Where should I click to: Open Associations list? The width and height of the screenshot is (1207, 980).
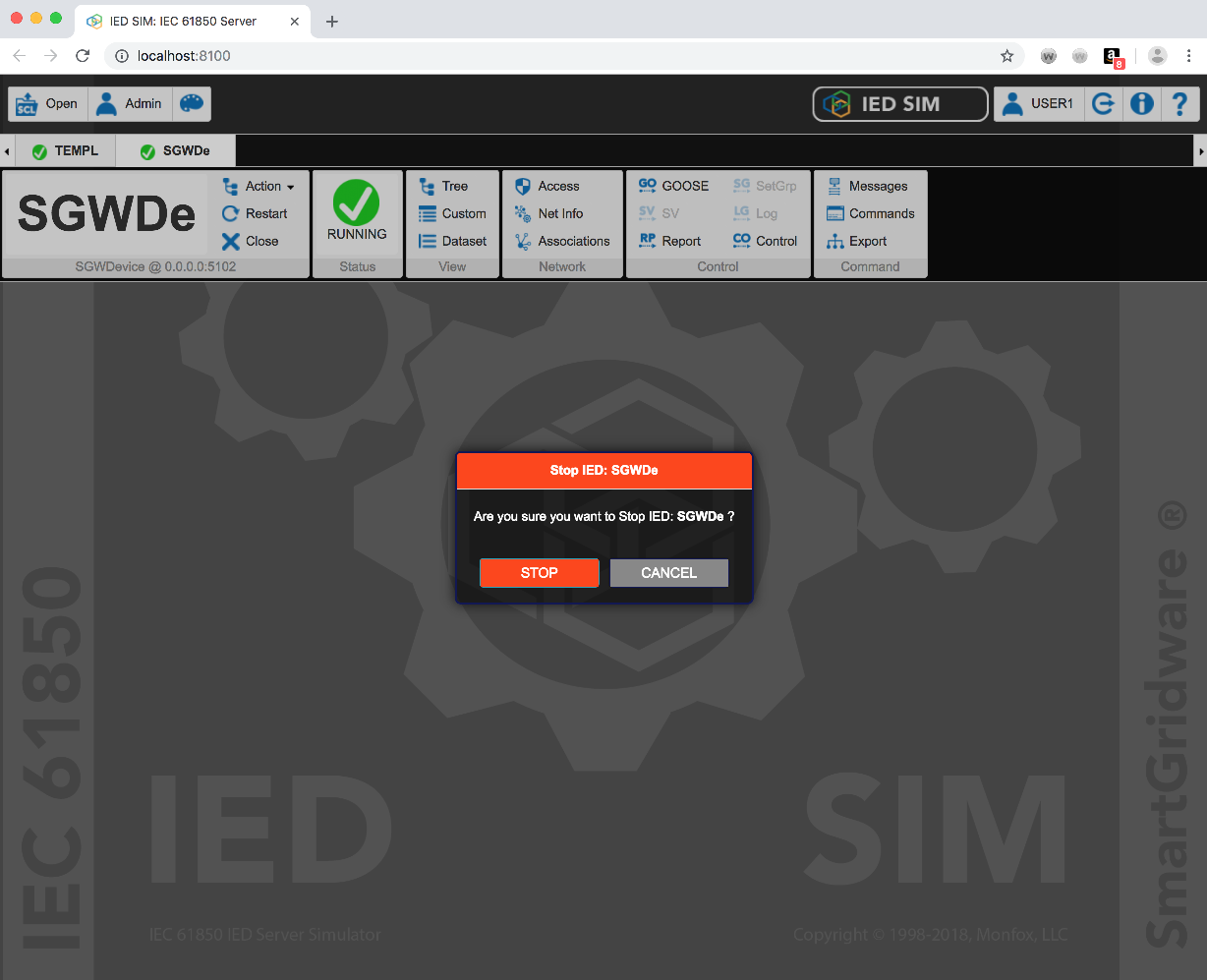click(x=562, y=241)
